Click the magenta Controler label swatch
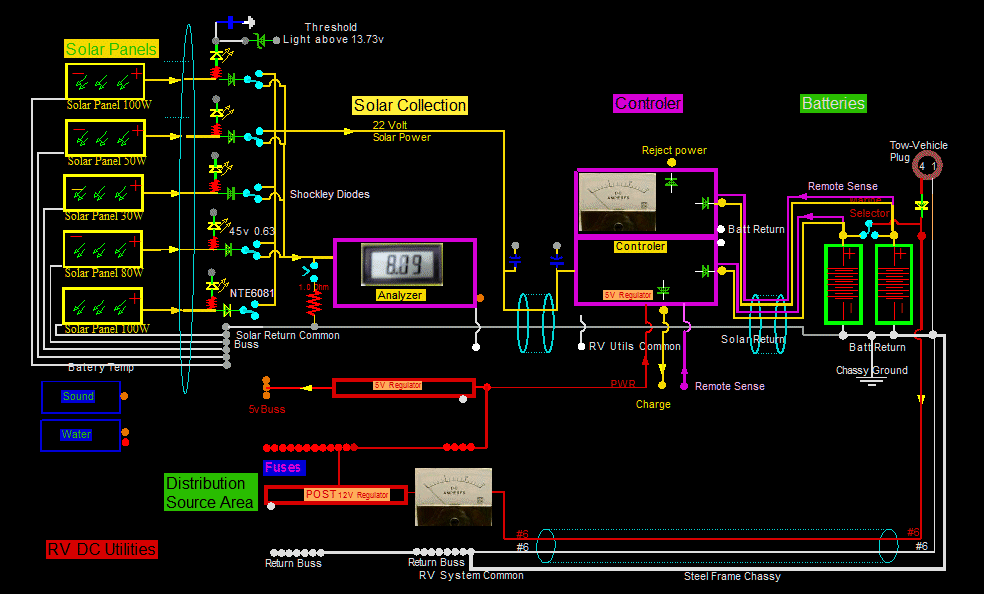The height and width of the screenshot is (594, 984). pyautogui.click(x=648, y=103)
